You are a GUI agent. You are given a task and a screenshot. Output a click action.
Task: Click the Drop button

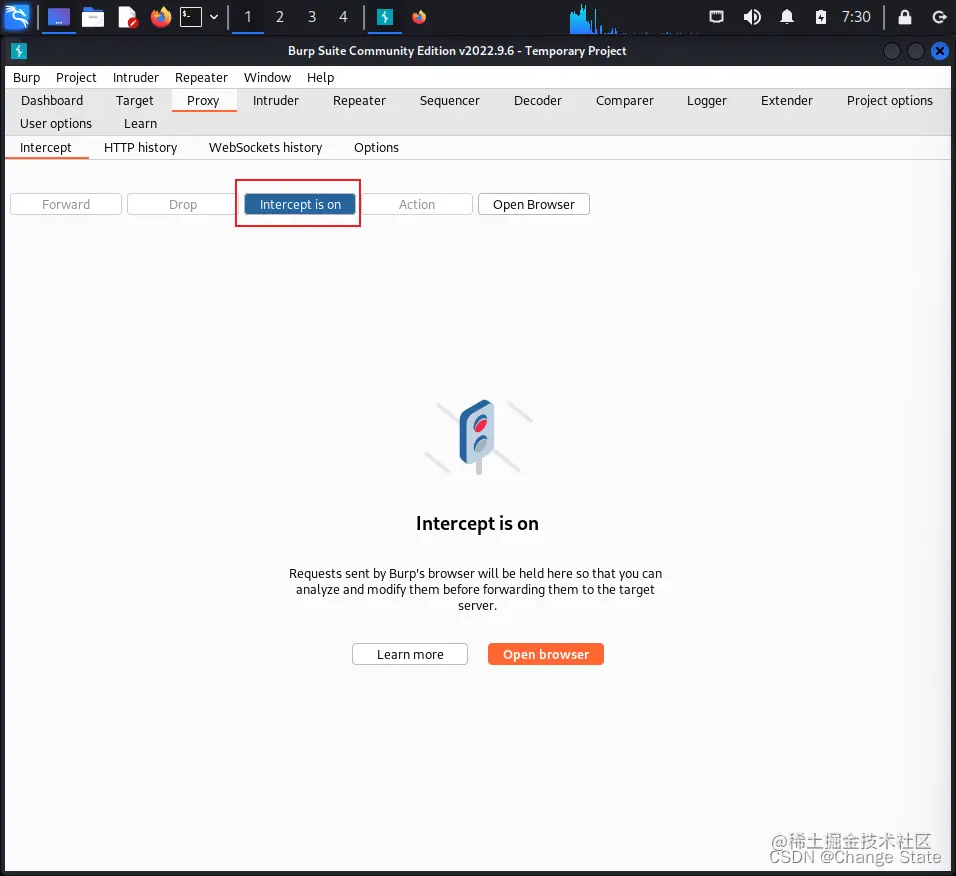click(x=183, y=204)
